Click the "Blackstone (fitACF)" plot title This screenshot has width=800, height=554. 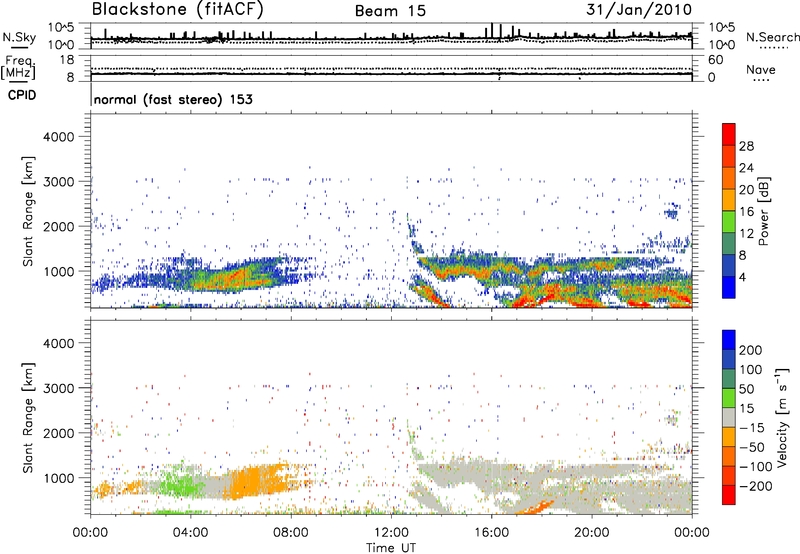177,9
